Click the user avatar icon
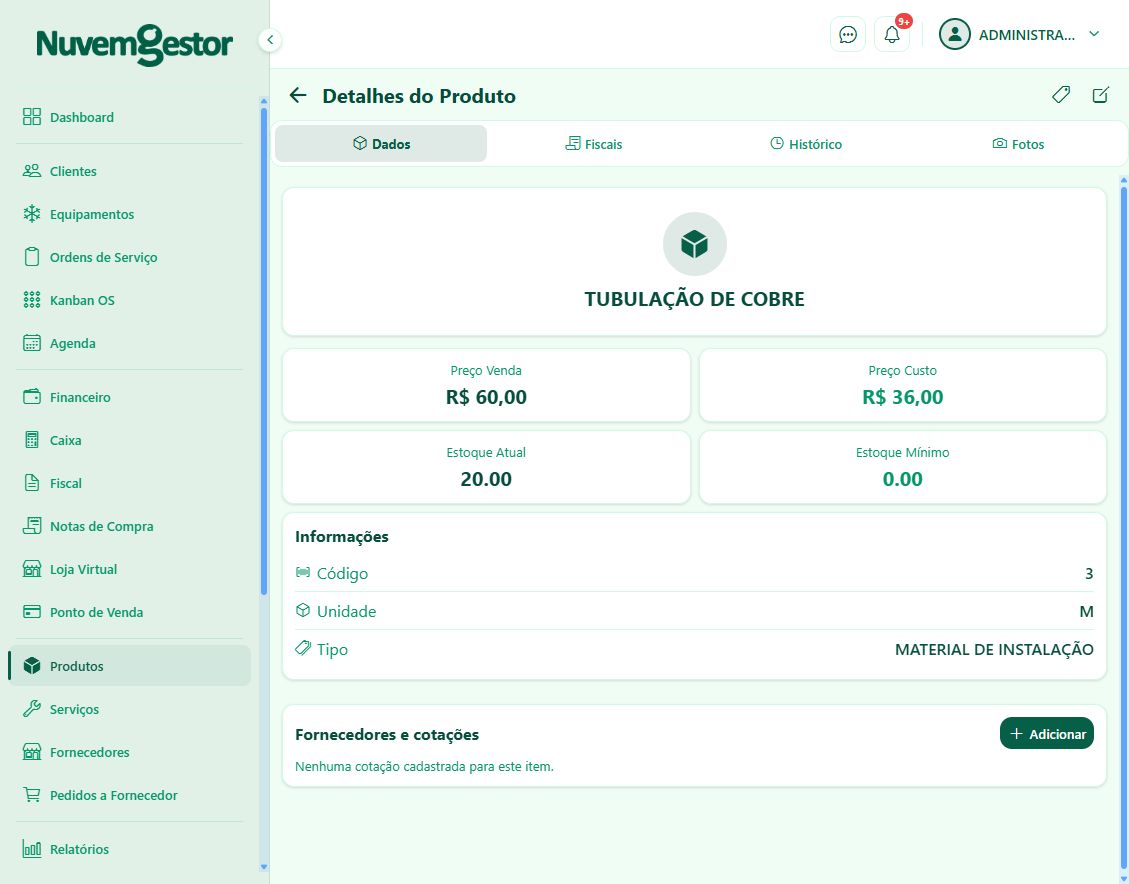This screenshot has height=884, width=1129. 955,35
